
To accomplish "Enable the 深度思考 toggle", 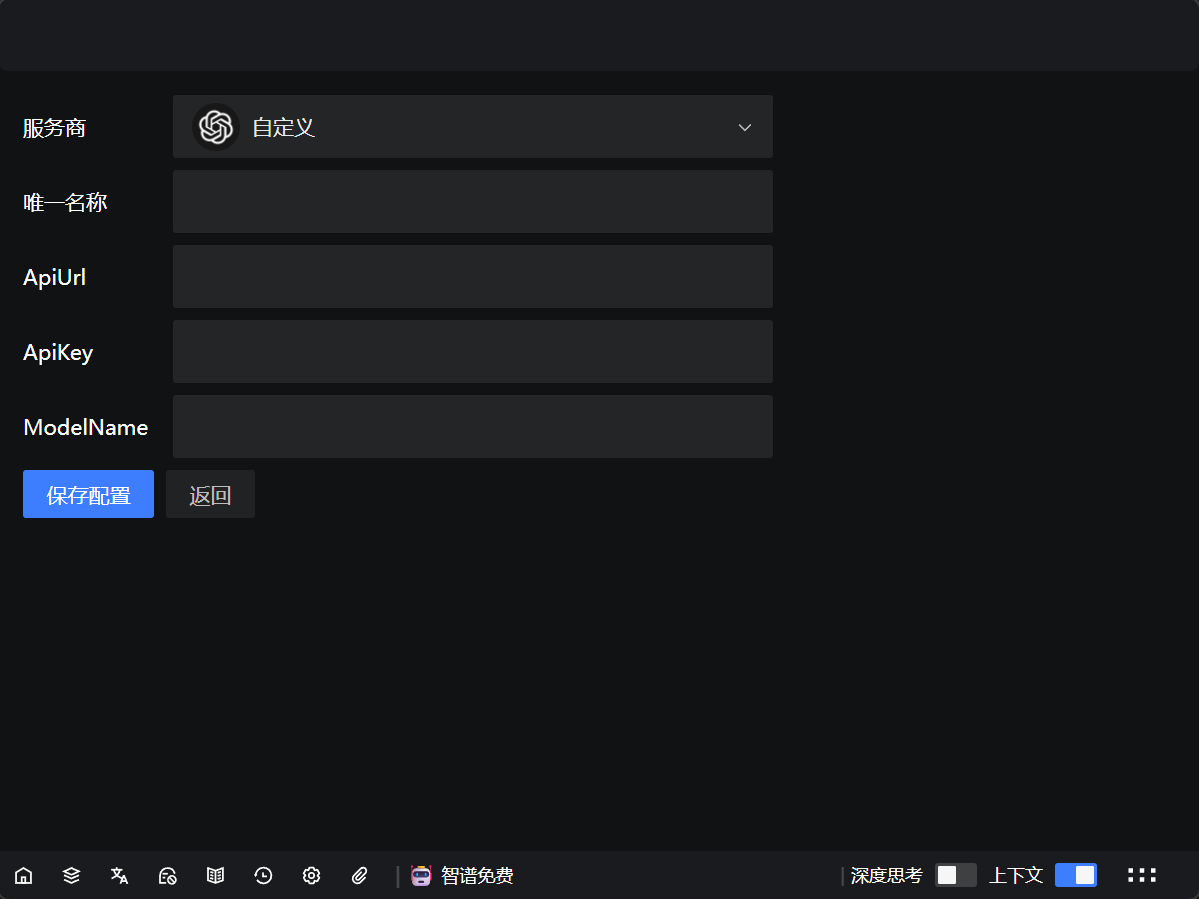I will [955, 876].
